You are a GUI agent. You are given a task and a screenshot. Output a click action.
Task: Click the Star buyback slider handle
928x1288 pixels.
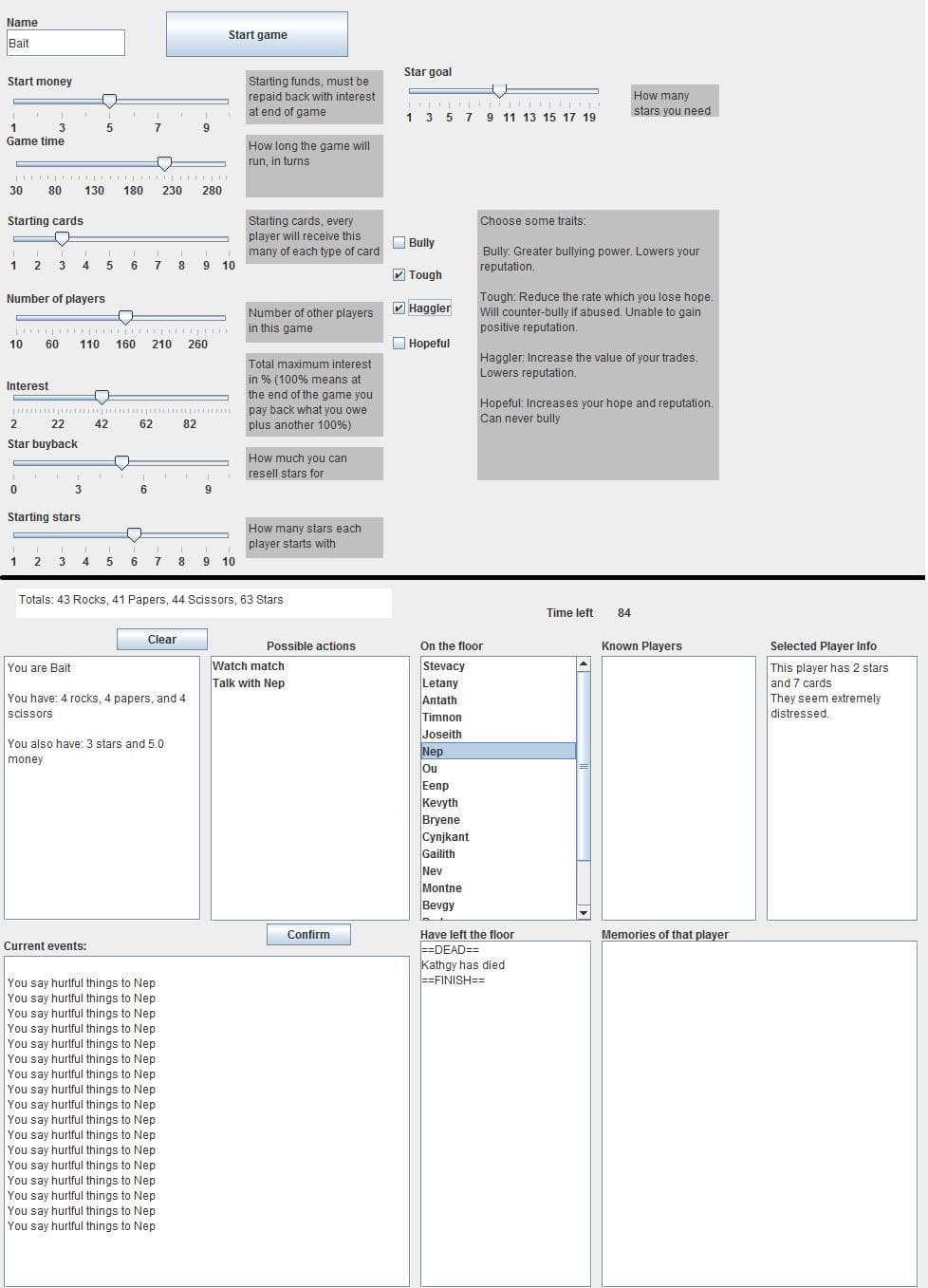pyautogui.click(x=121, y=462)
